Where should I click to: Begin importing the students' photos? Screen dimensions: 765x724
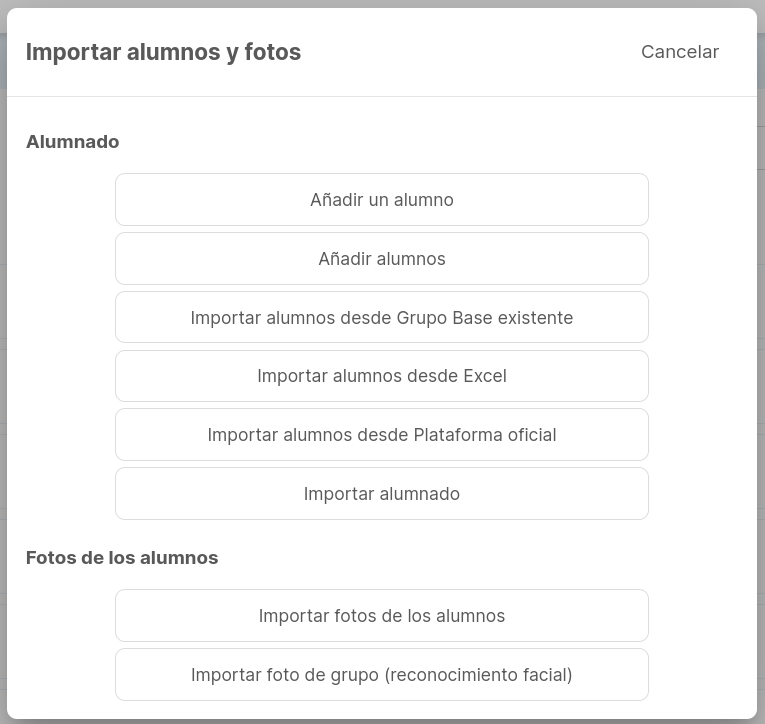click(x=382, y=616)
